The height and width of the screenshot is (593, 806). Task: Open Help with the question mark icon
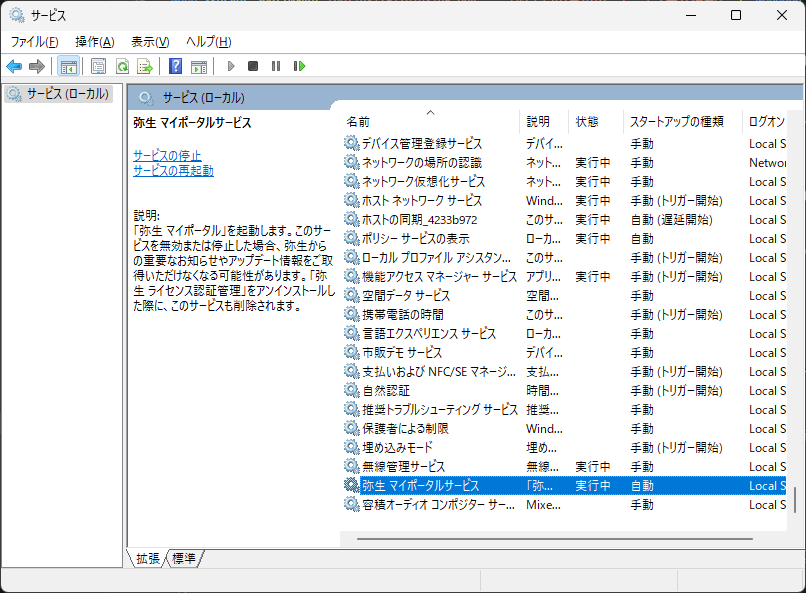point(175,66)
